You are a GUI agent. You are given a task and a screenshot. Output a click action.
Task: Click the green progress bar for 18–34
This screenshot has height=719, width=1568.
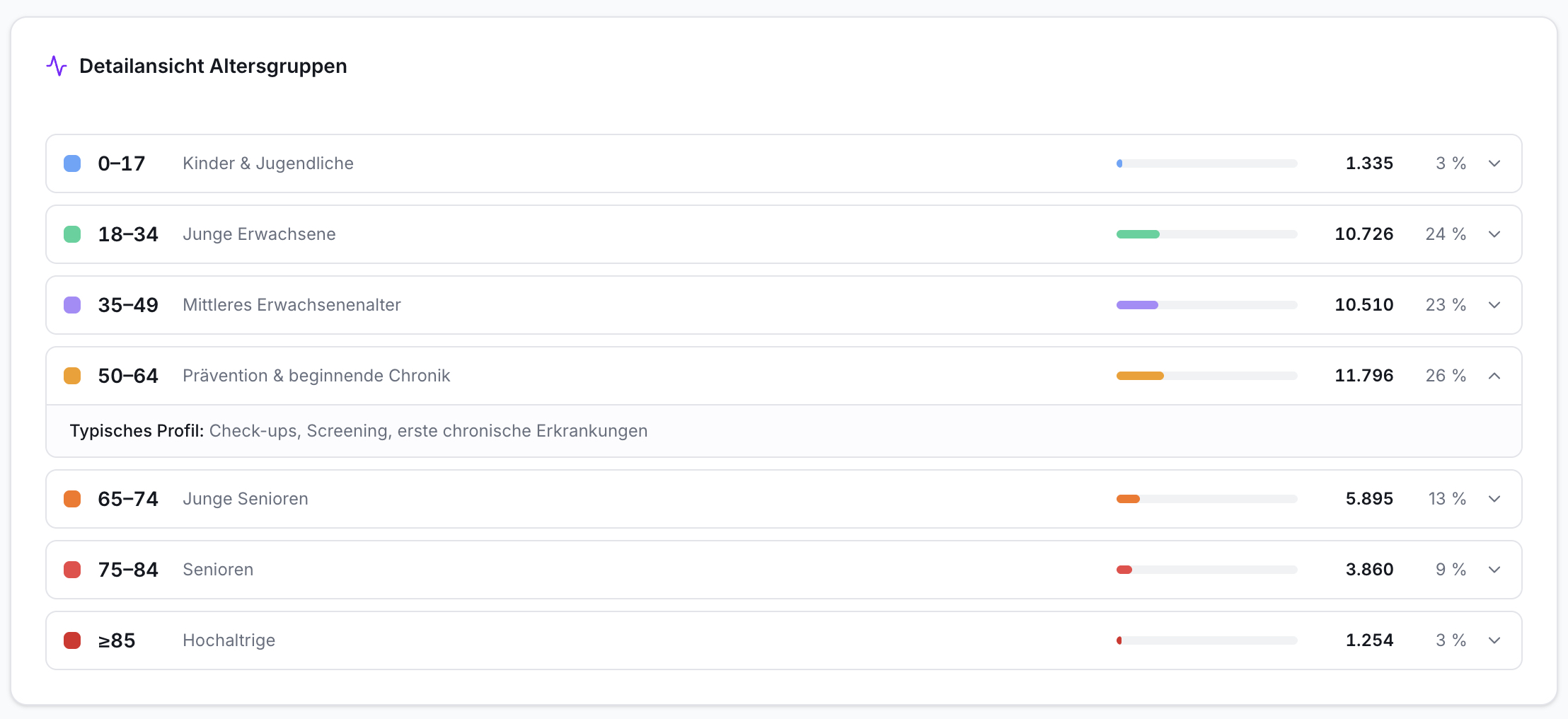click(x=1207, y=234)
